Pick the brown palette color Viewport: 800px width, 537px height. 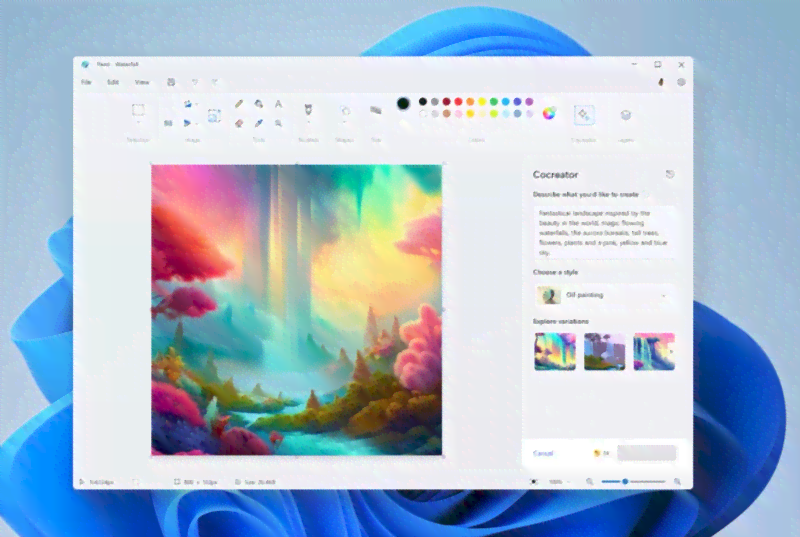(x=446, y=113)
